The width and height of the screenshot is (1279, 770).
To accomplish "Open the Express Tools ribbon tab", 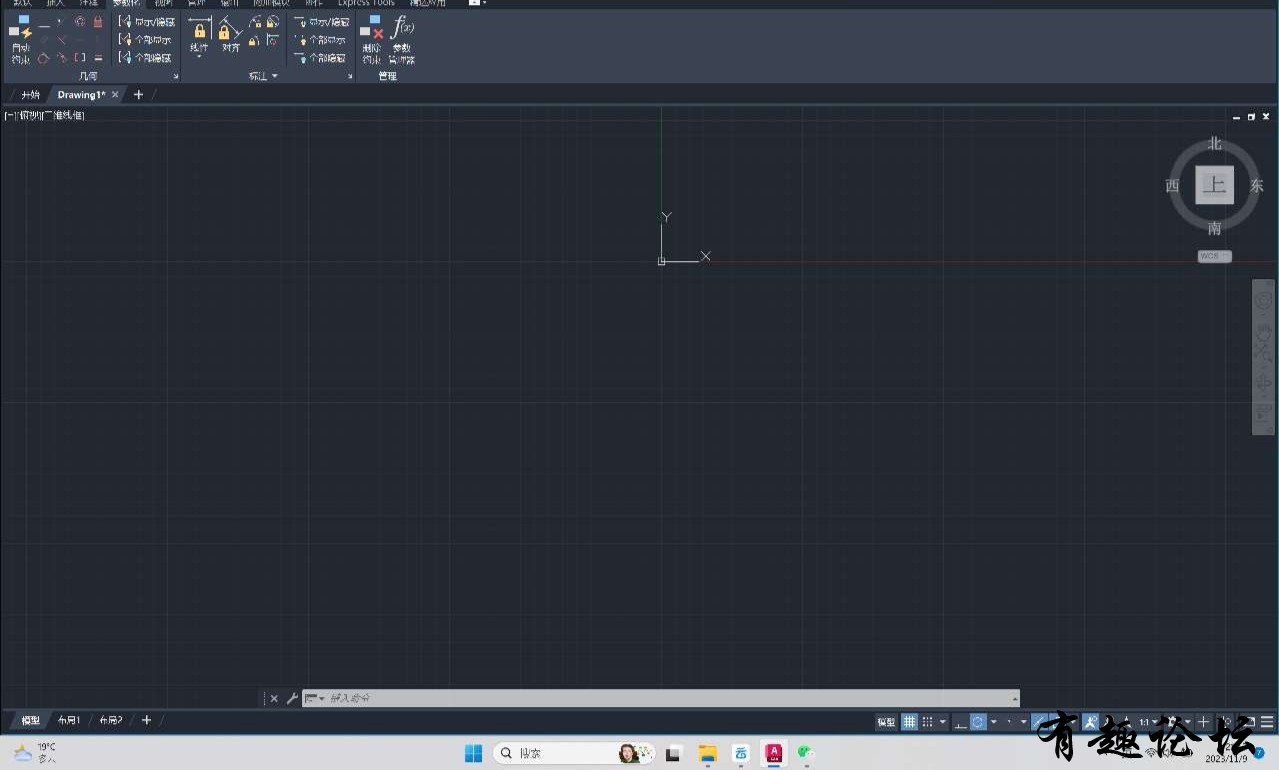I will [366, 3].
